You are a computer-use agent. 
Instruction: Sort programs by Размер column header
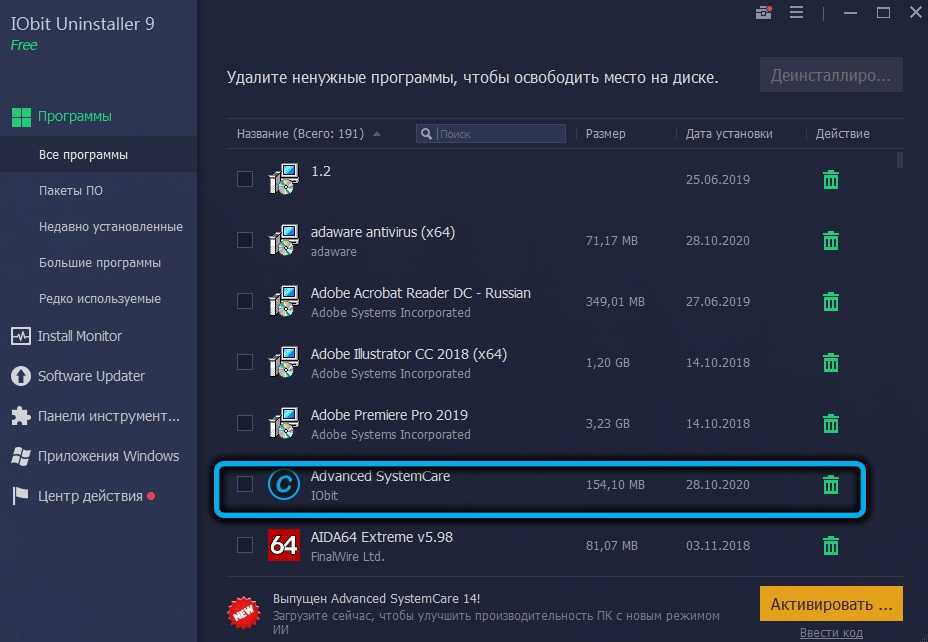606,134
